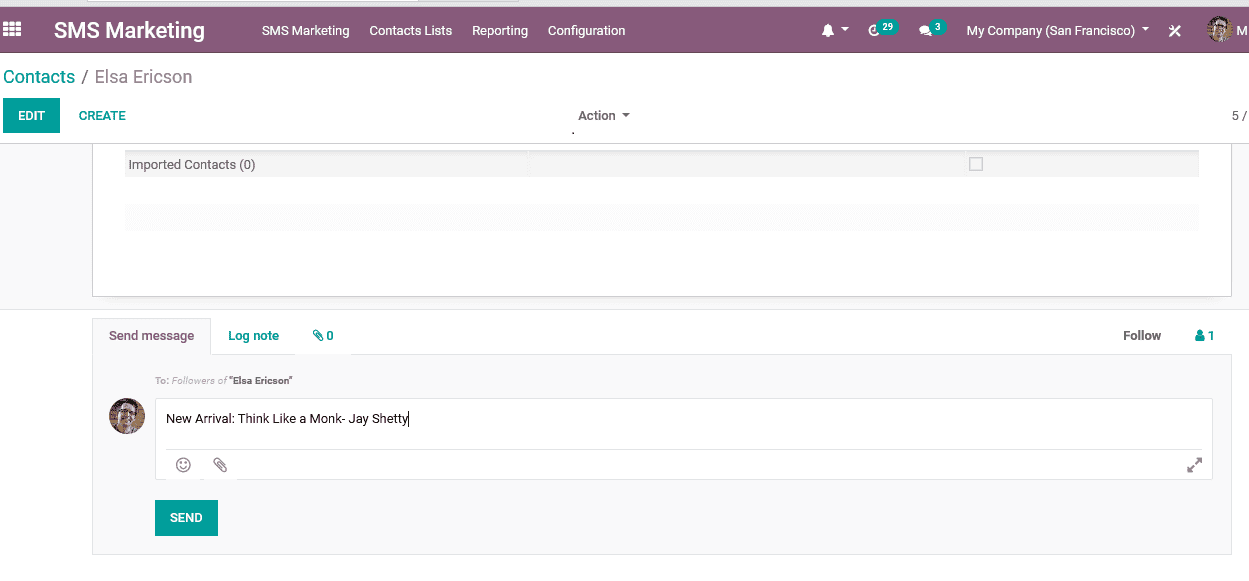The image size is (1249, 581).
Task: Tick the Imported Contacts checkbox
Action: pyautogui.click(x=976, y=164)
